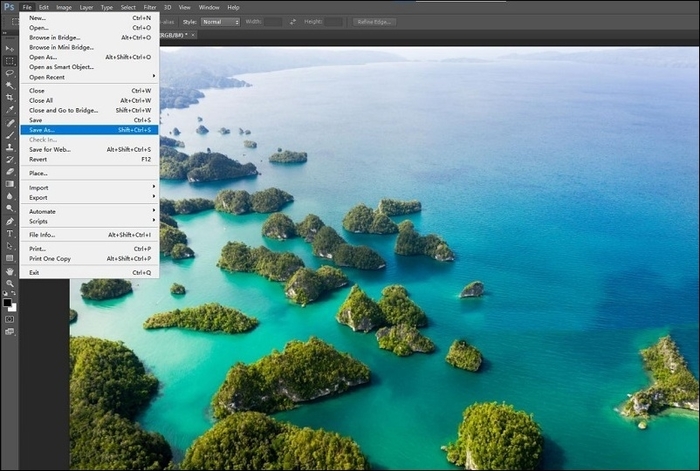This screenshot has width=700, height=471.
Task: Expand the Scripts submenu
Action: click(89, 221)
